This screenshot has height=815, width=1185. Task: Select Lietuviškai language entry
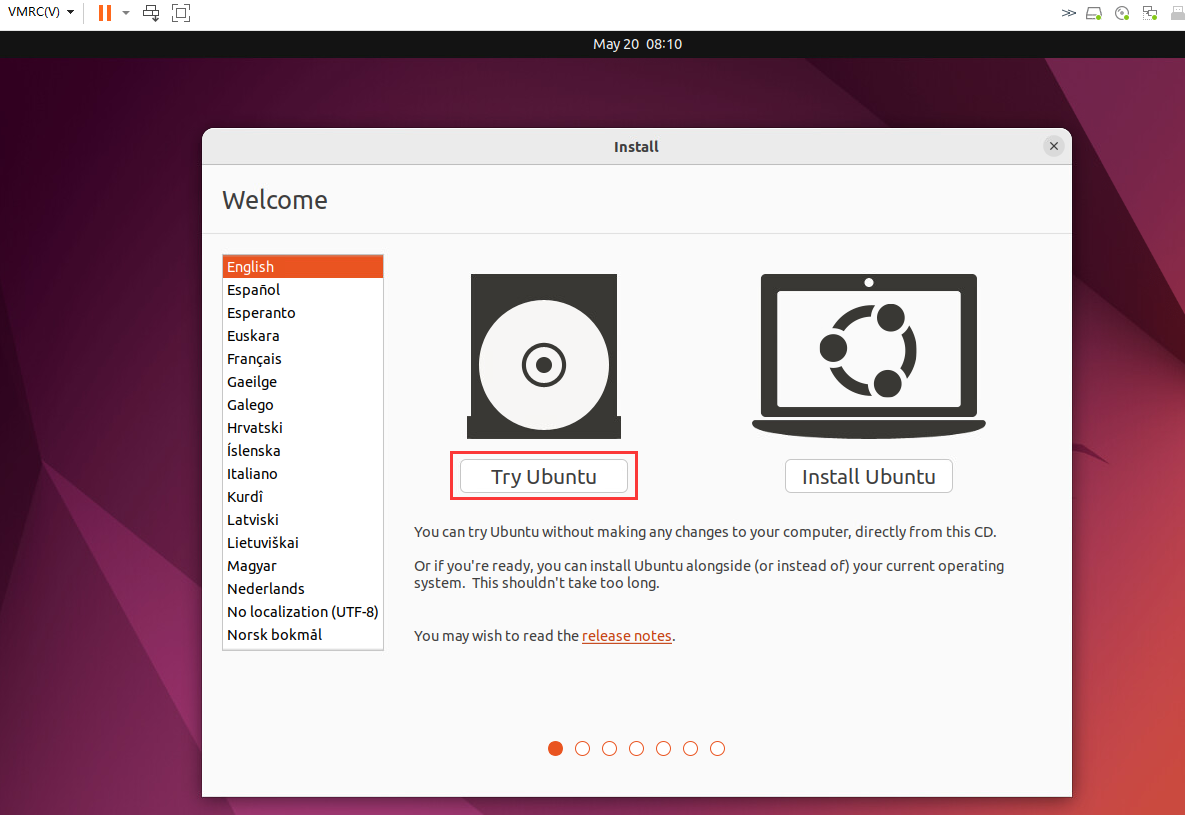(303, 543)
